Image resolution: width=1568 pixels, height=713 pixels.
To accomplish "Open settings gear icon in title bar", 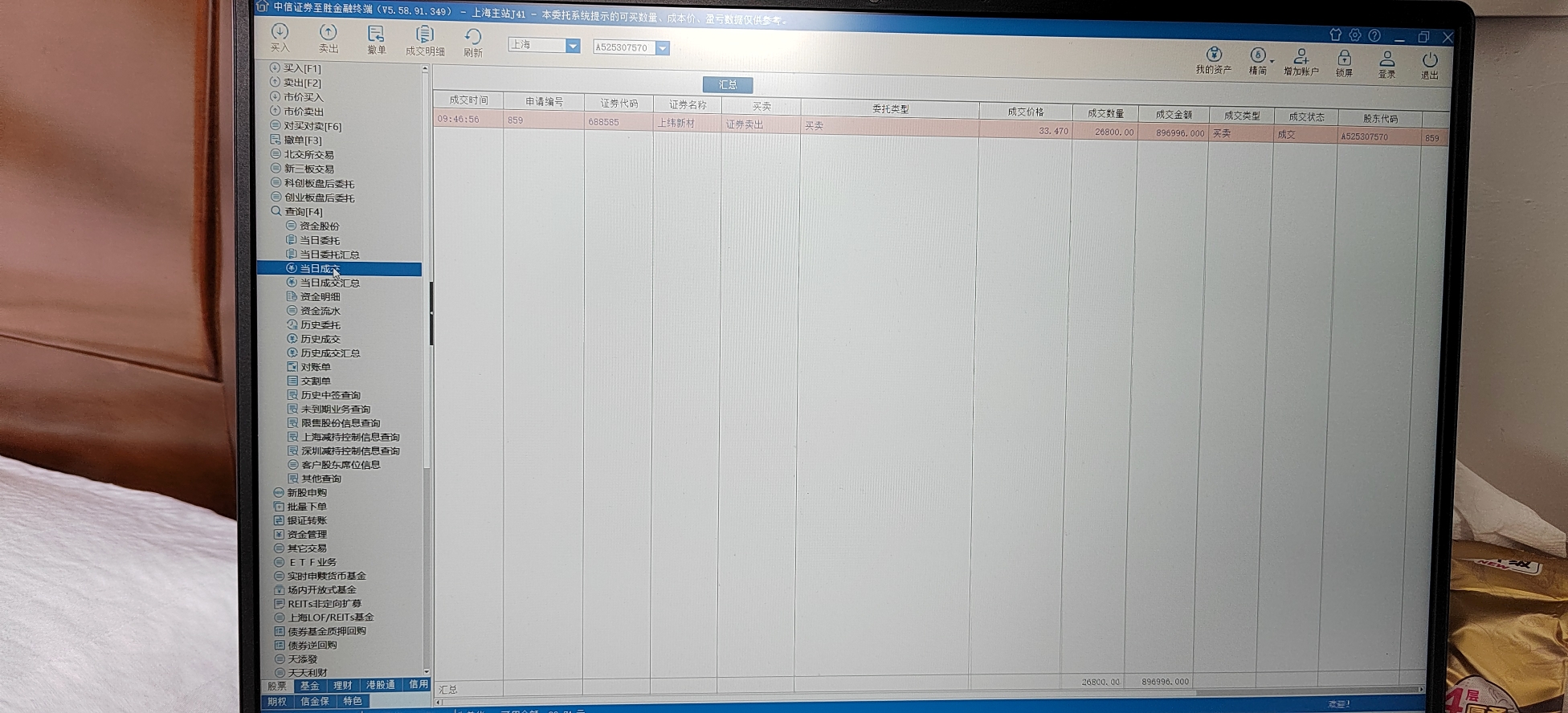I will [1355, 35].
